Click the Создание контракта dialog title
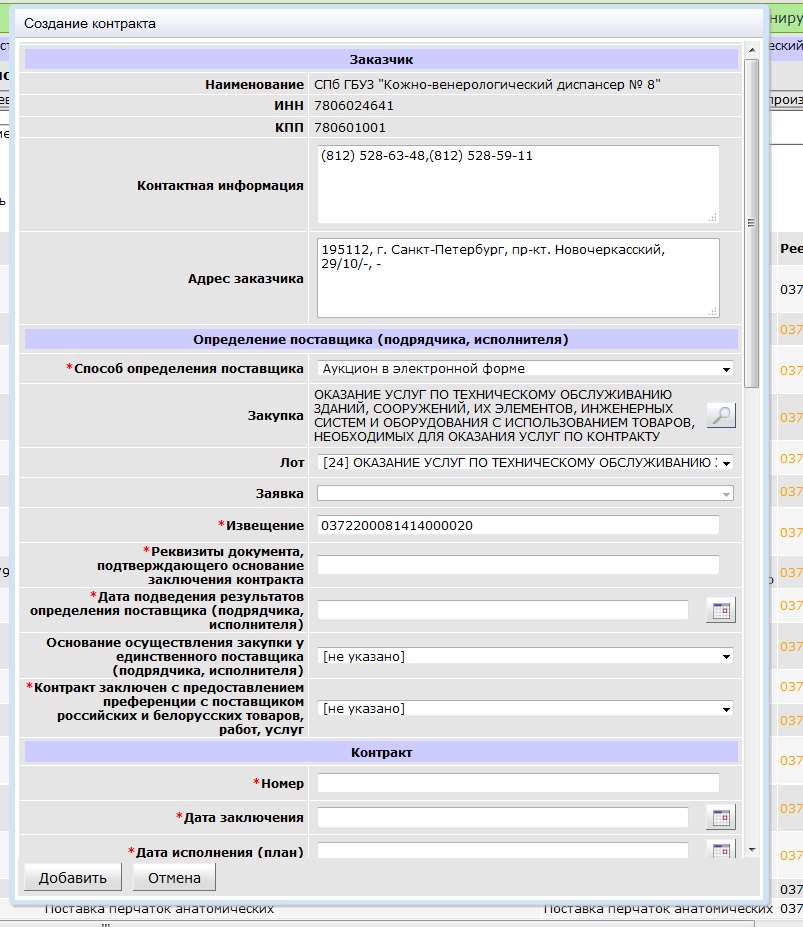The image size is (803, 927). 90,24
